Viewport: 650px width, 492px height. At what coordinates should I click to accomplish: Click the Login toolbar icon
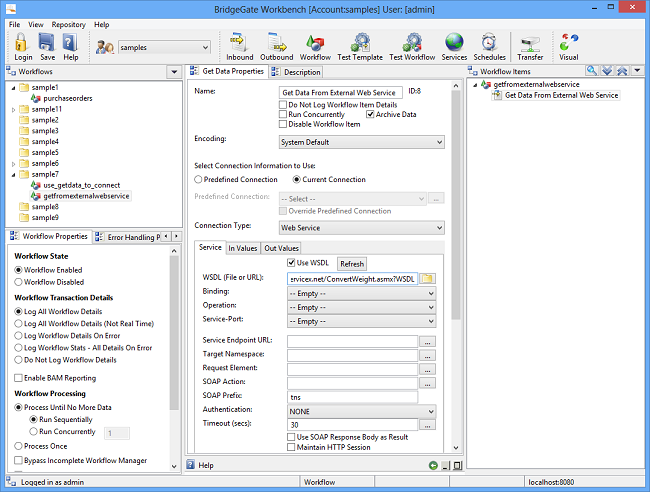(22, 46)
